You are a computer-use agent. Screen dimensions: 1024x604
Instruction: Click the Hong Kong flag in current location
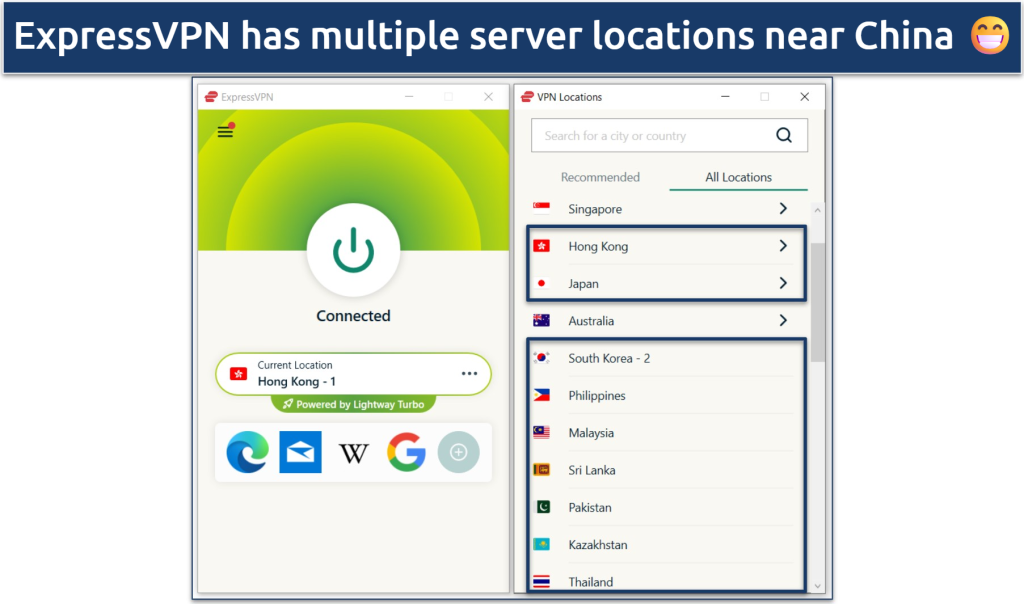(238, 374)
